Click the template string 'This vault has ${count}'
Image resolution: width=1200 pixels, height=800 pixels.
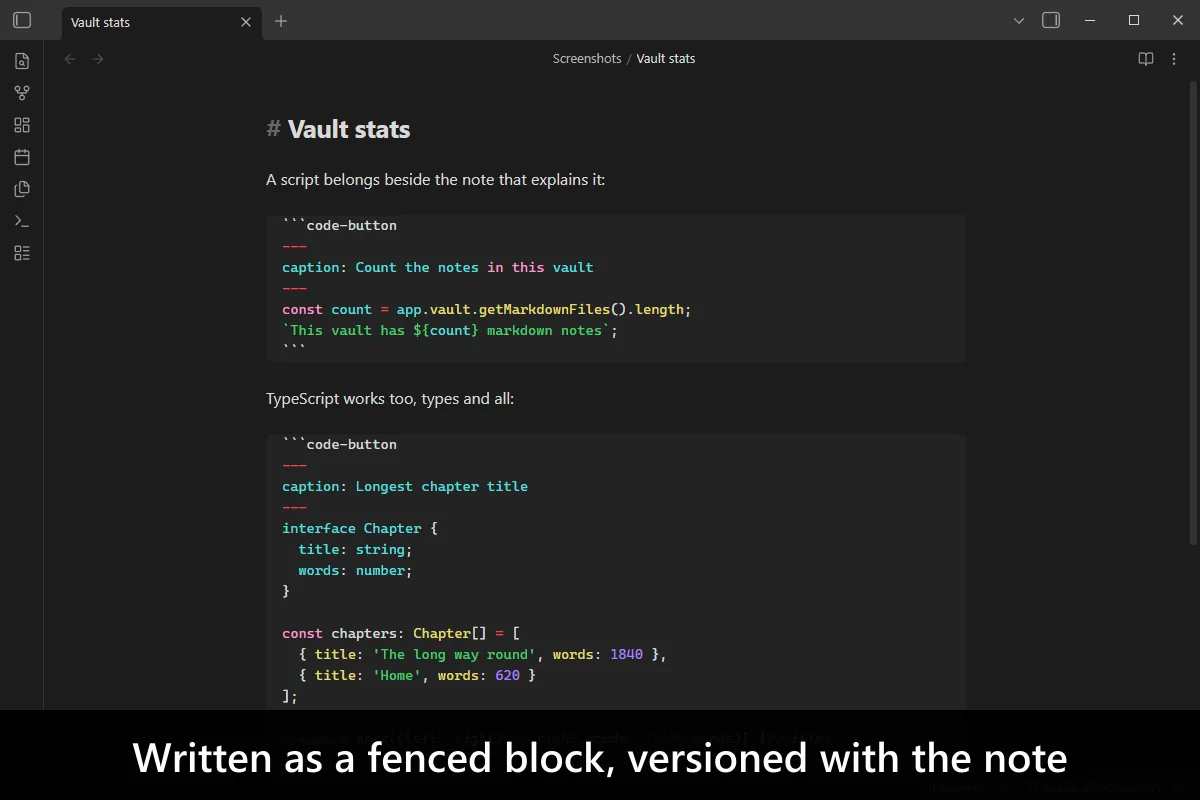(x=450, y=330)
